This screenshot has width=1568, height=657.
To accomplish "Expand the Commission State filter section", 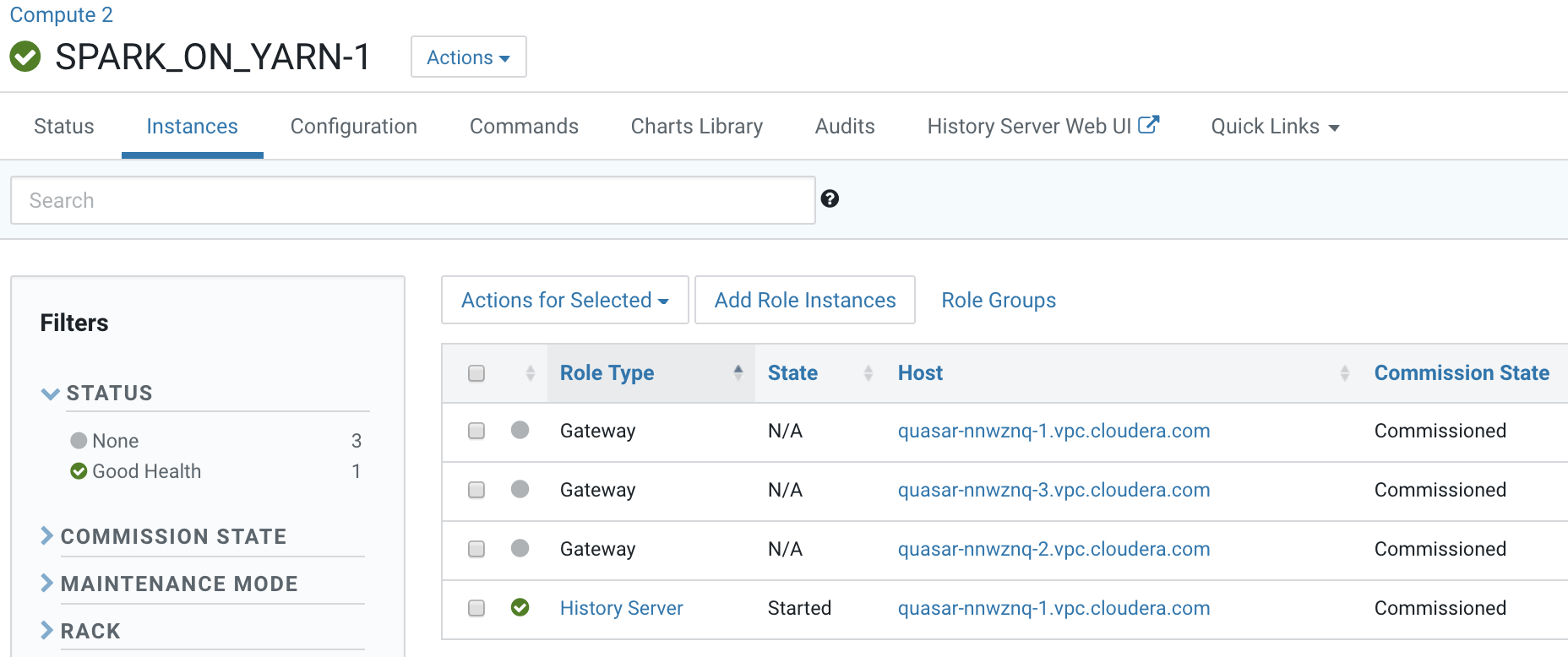I will point(173,536).
